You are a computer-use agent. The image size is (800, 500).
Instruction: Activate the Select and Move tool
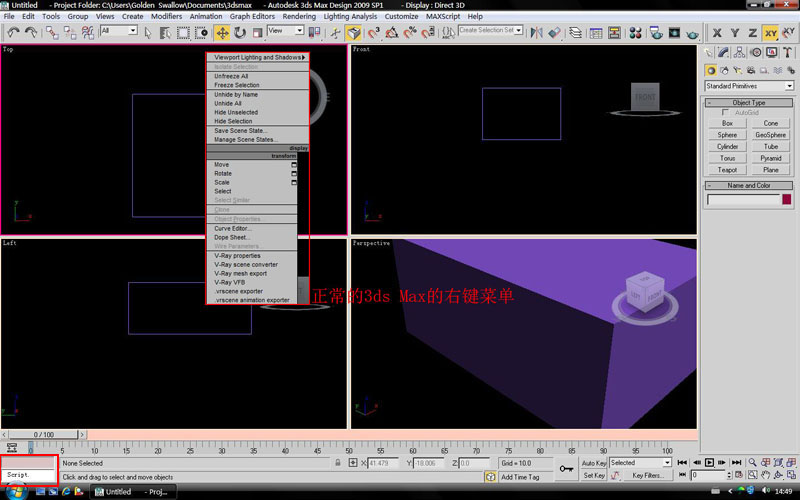(x=222, y=32)
